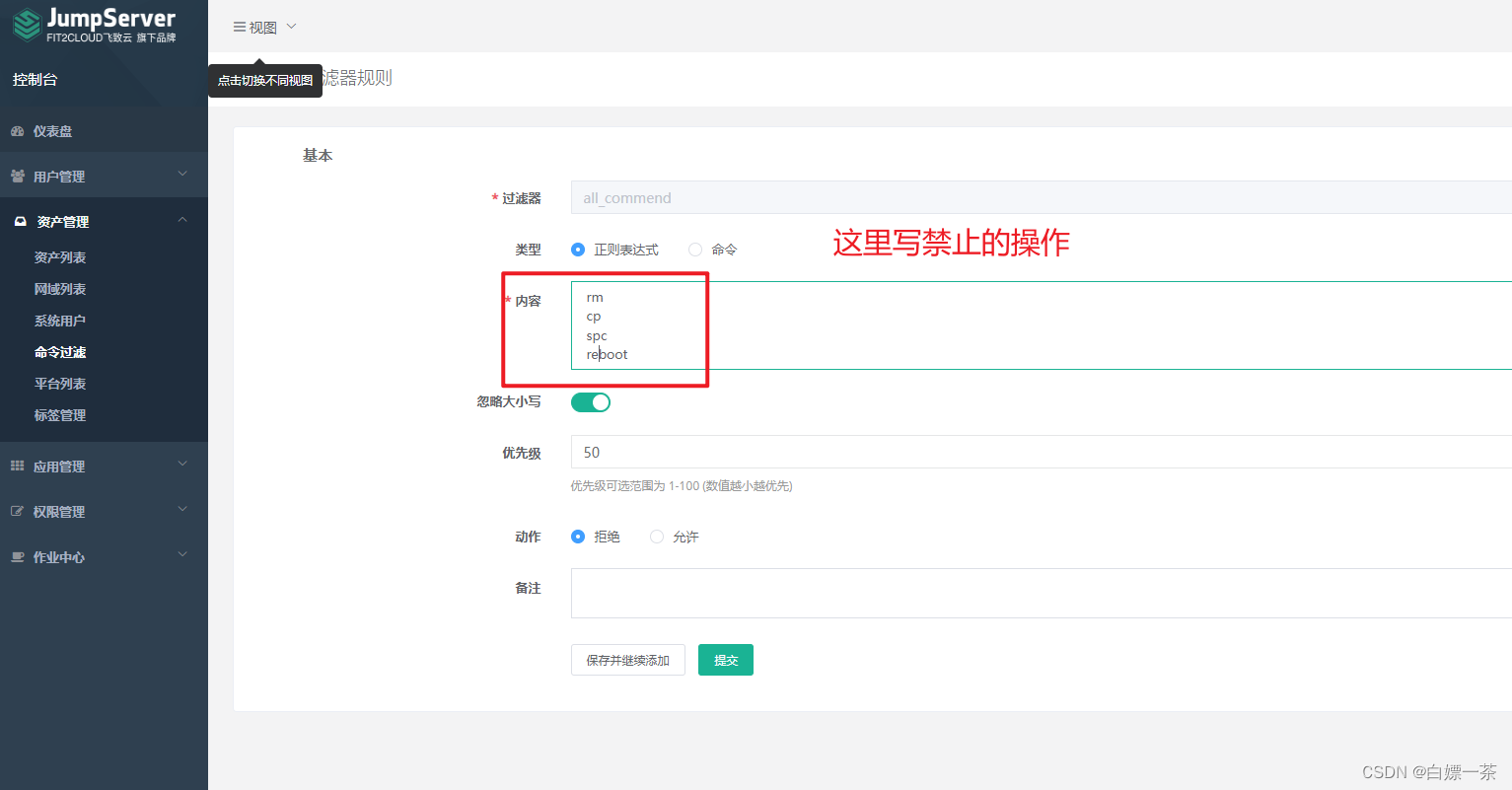
Task: Click the 用户管理 sidebar label
Action: point(59,177)
